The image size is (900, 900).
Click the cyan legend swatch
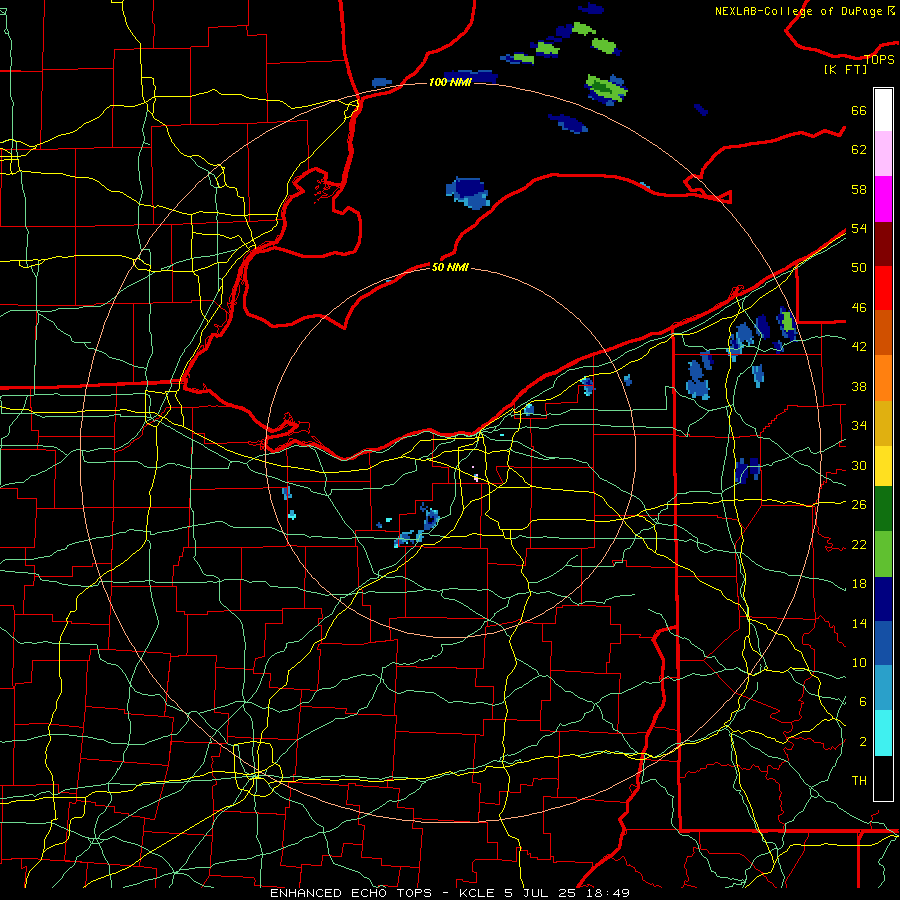click(883, 733)
